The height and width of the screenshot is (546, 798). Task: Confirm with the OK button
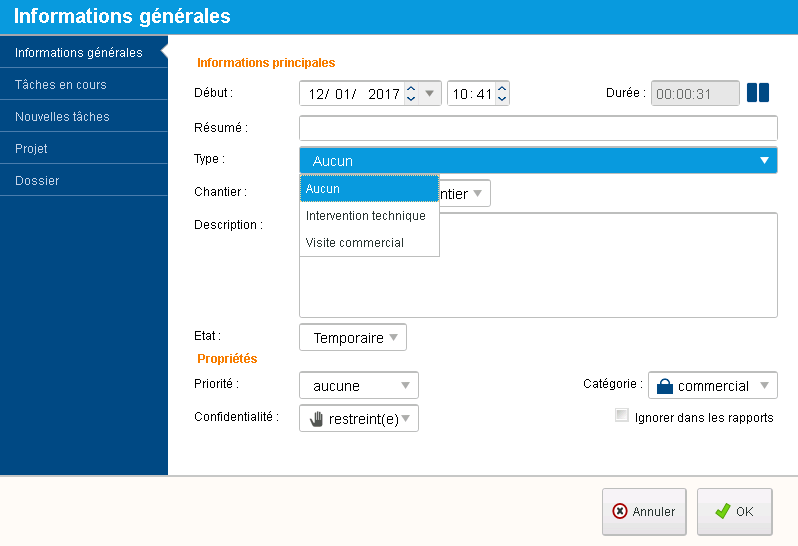pyautogui.click(x=734, y=511)
